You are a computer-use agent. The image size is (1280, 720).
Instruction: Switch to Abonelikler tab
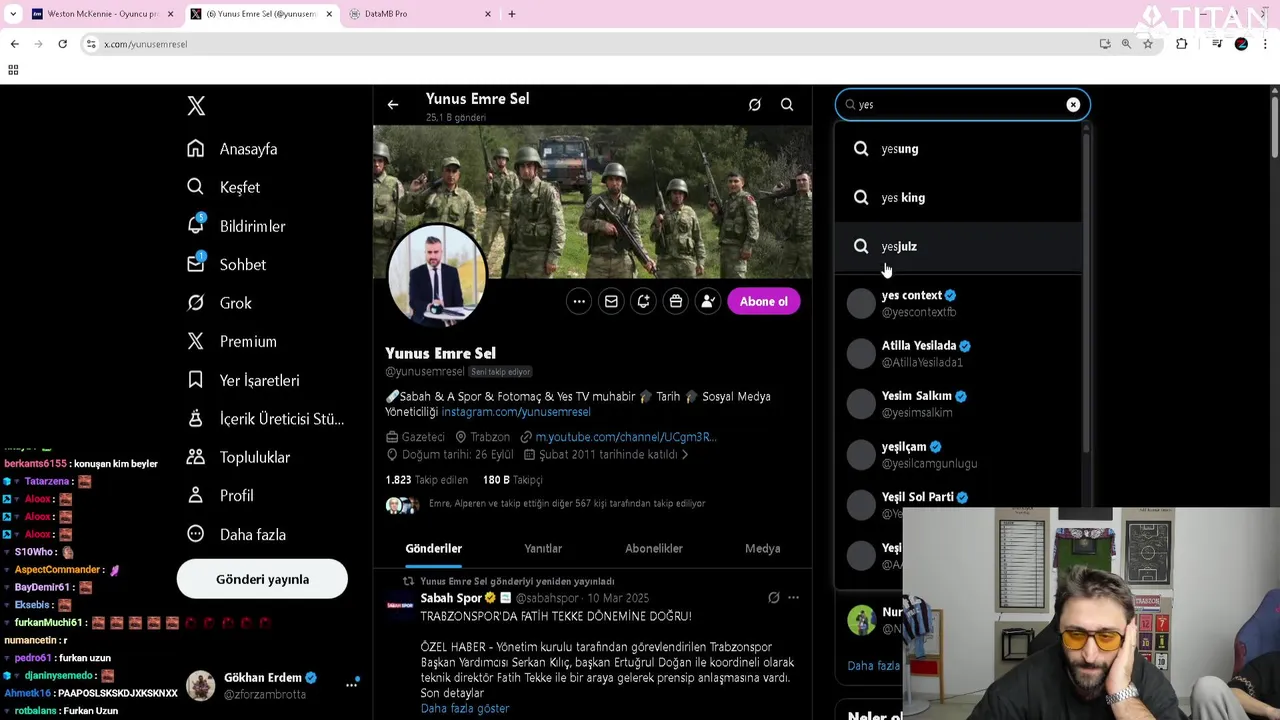[654, 548]
